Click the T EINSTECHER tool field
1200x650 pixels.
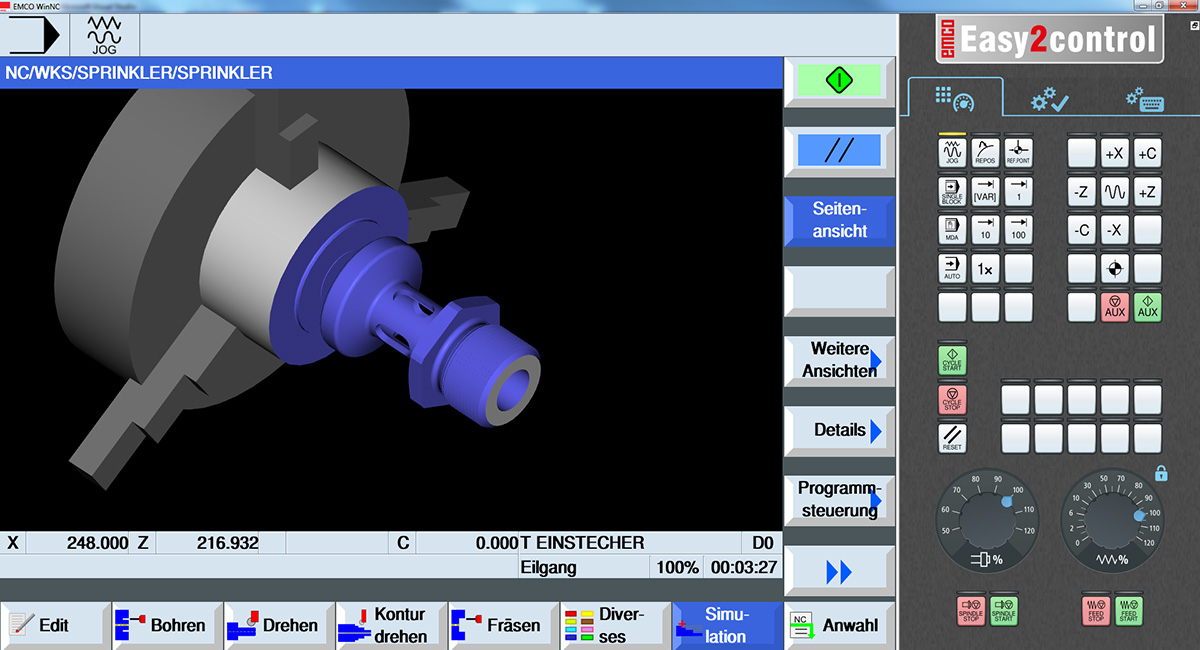(x=632, y=543)
